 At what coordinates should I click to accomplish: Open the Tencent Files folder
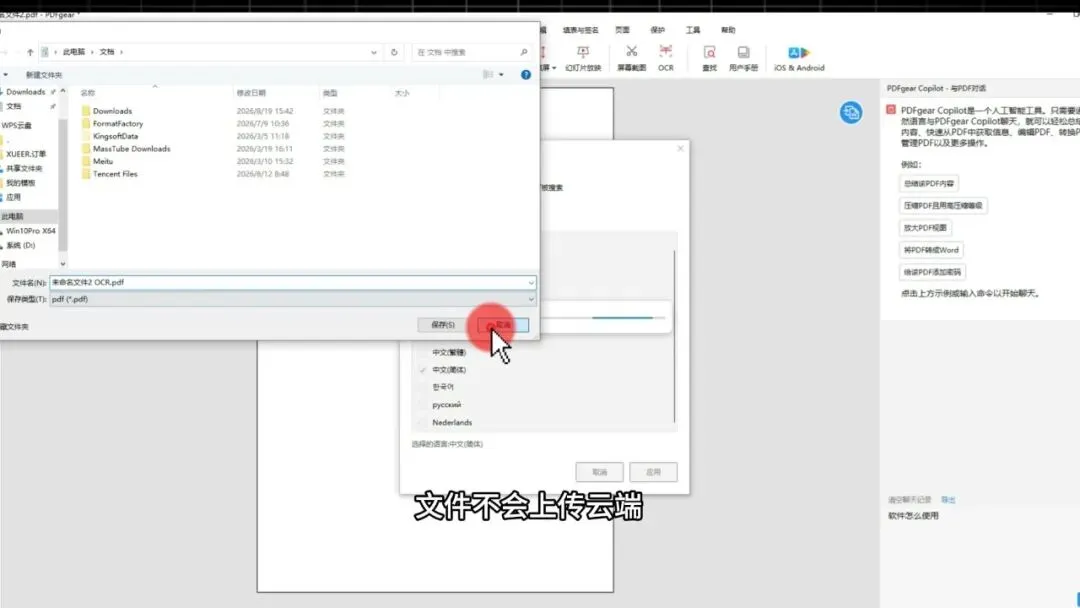(x=115, y=174)
